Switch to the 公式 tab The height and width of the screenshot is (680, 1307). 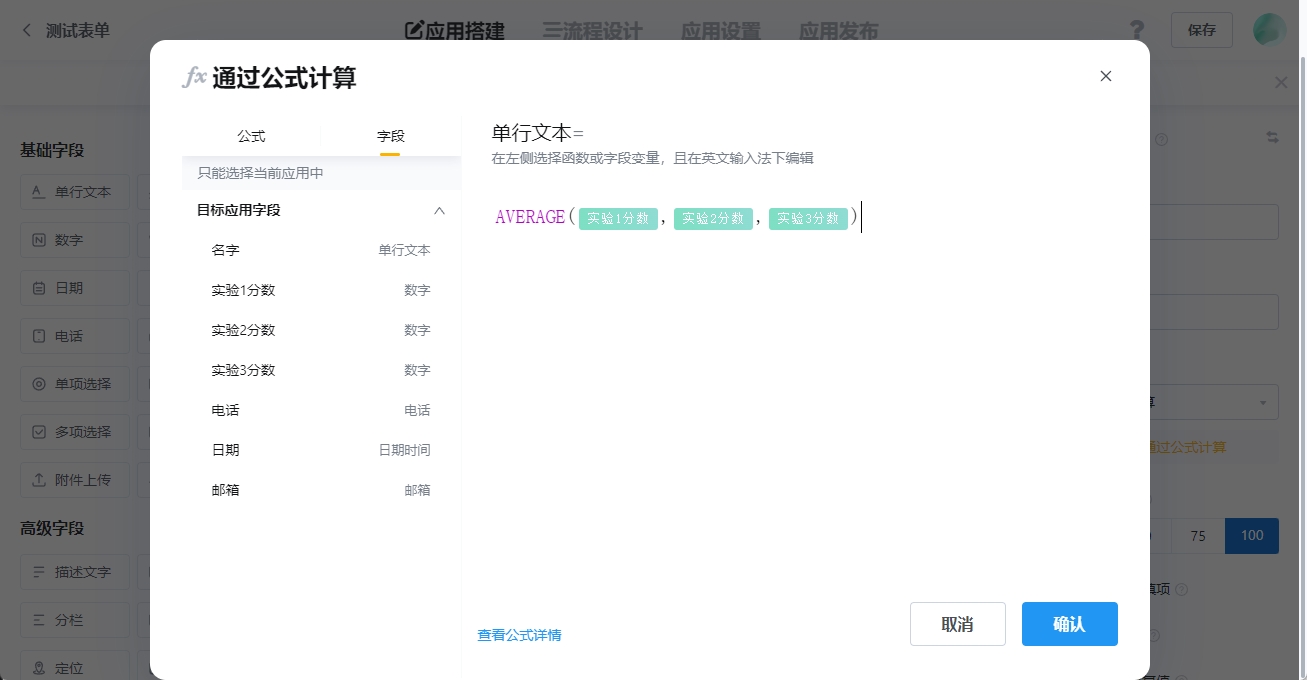click(x=251, y=136)
